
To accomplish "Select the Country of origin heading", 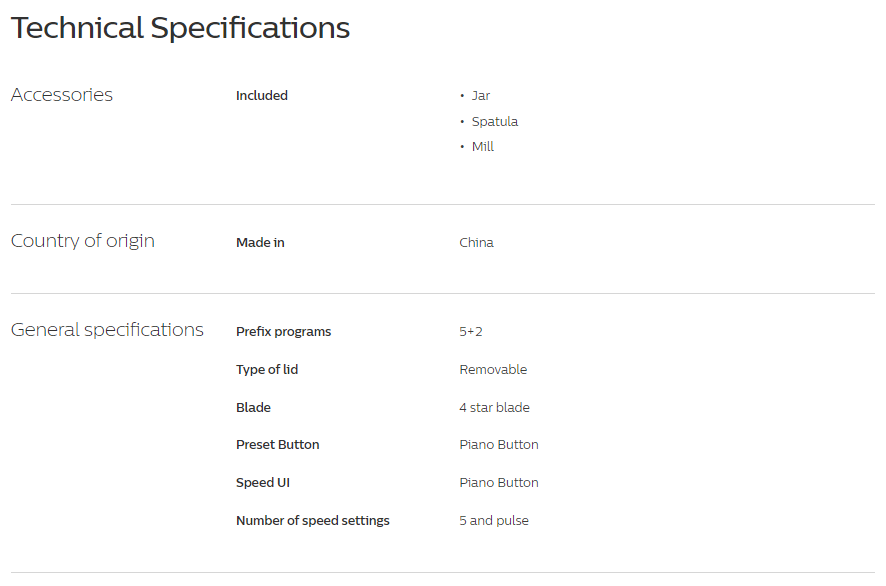I will 82,241.
